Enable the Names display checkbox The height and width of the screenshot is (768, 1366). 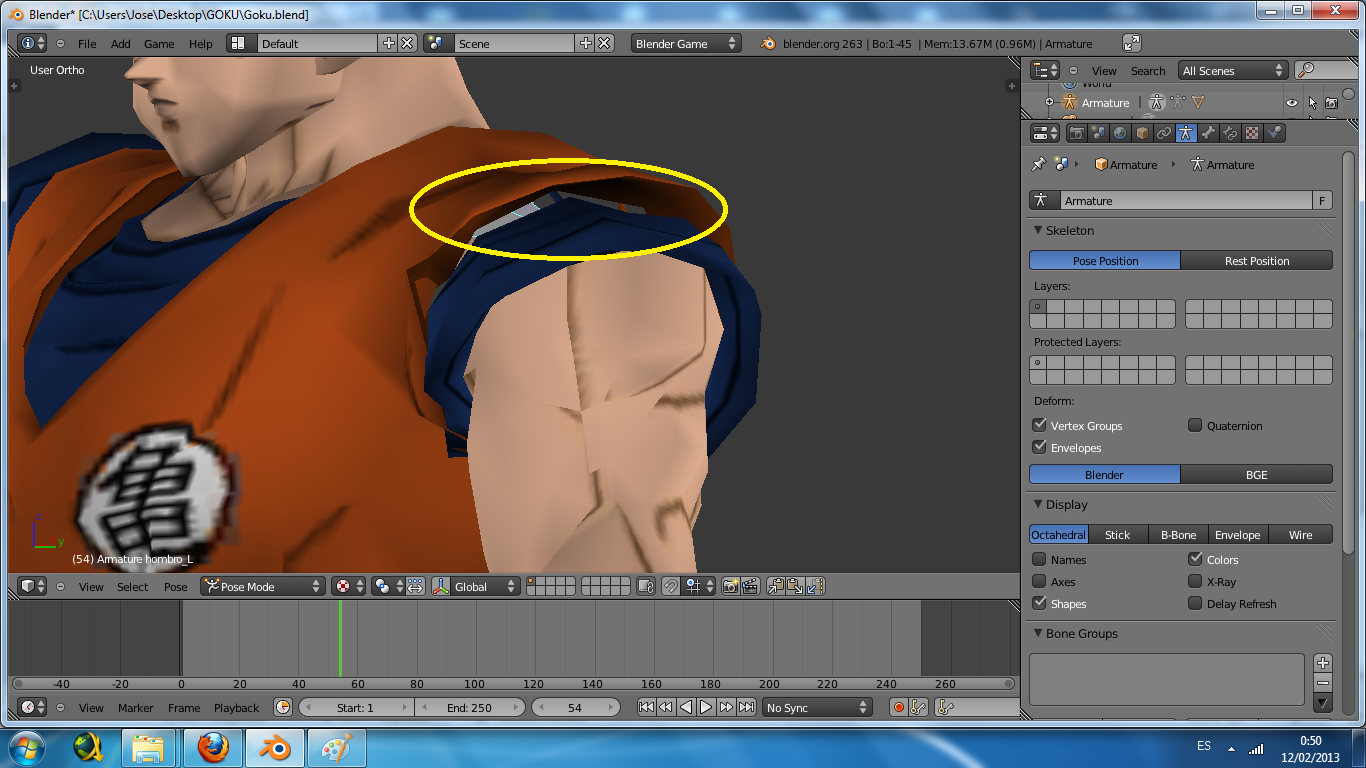1040,560
